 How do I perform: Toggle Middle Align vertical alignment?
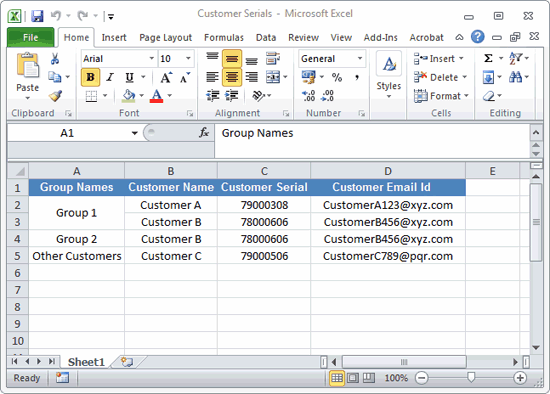coord(232,58)
